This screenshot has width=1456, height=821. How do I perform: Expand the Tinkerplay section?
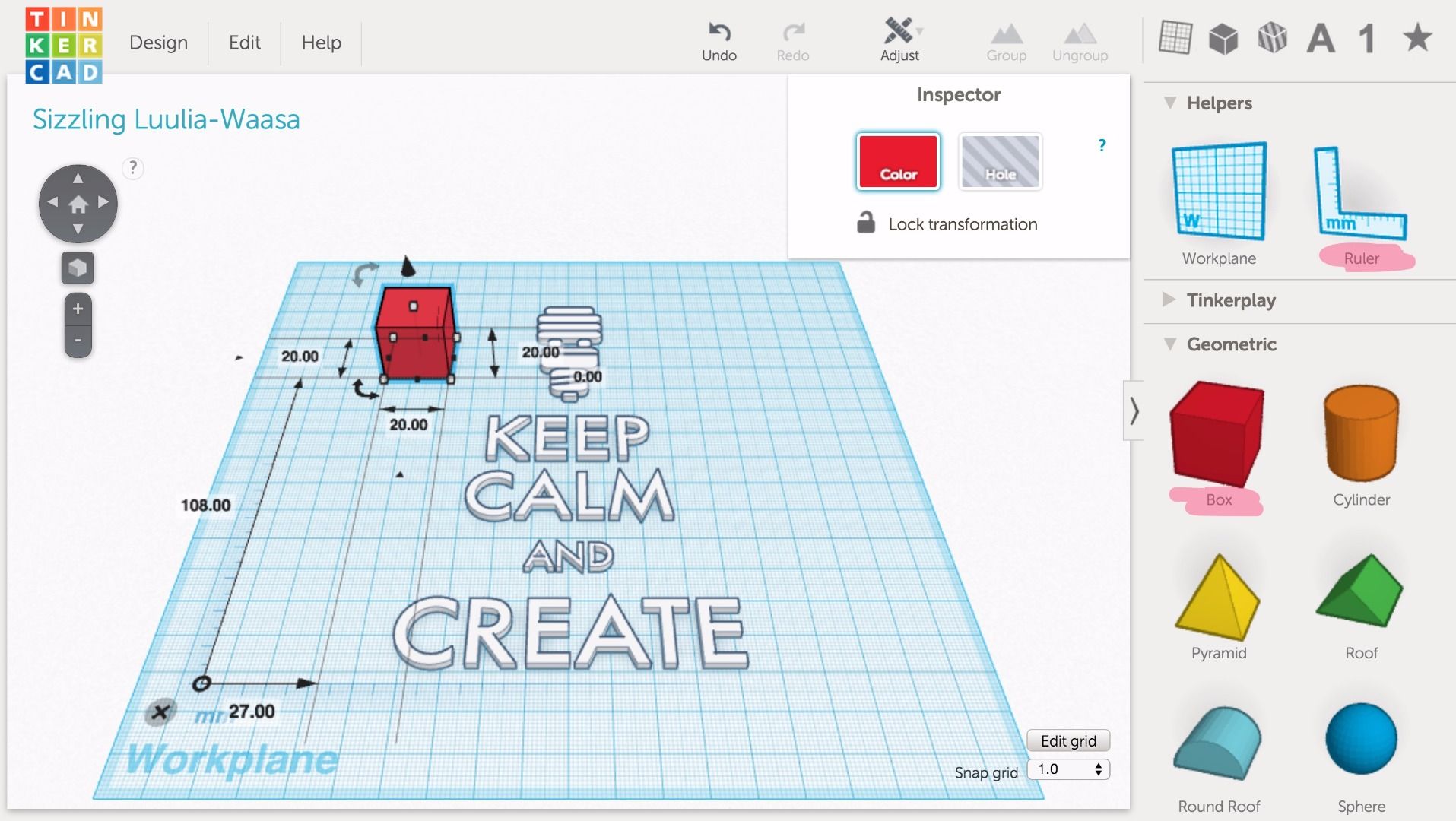click(x=1169, y=300)
